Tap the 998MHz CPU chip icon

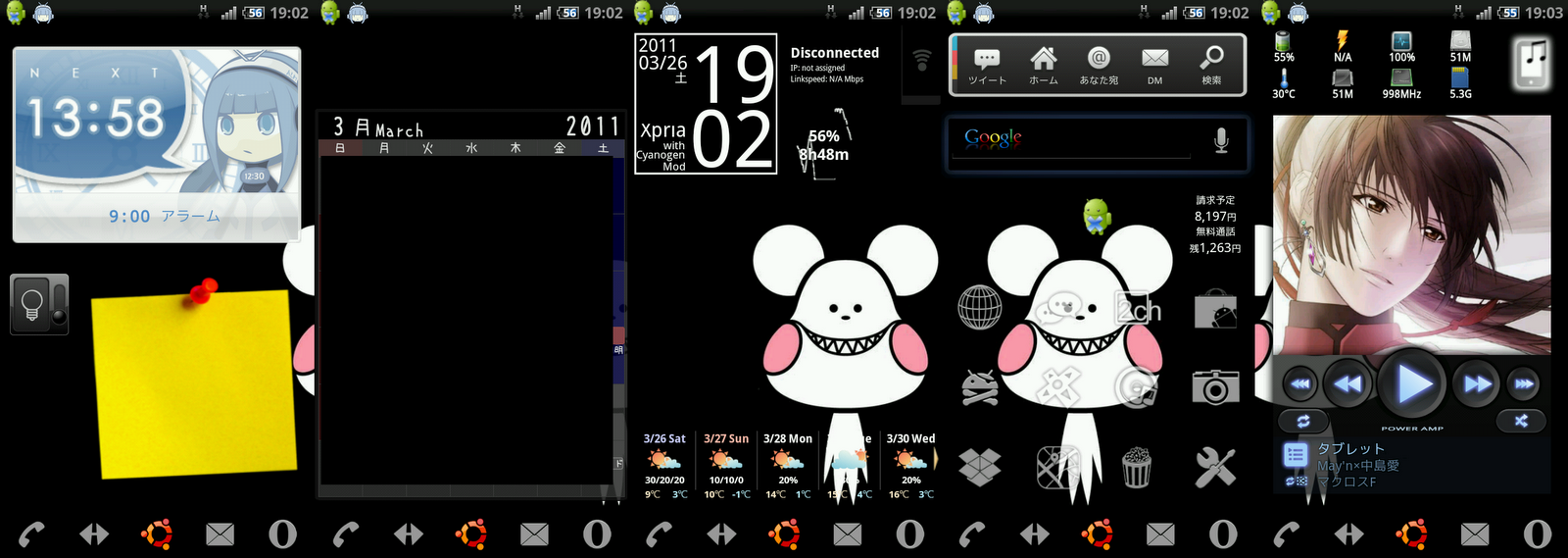[1401, 83]
